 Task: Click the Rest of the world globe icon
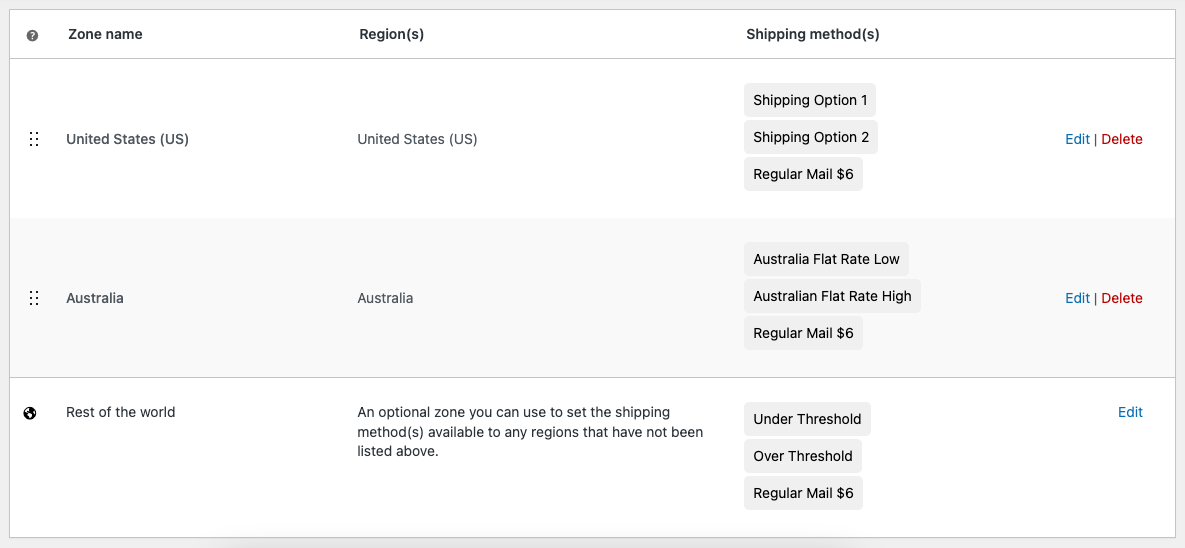coord(30,412)
